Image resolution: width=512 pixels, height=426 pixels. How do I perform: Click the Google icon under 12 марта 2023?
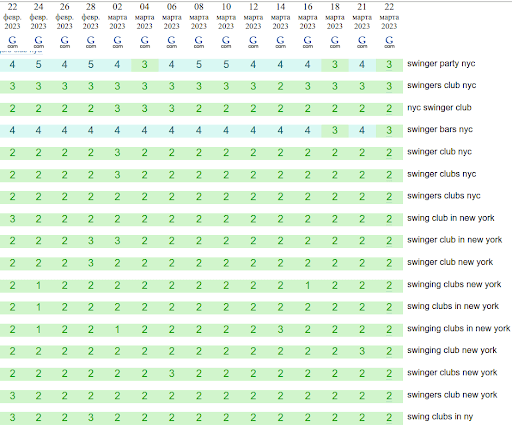[x=253, y=42]
